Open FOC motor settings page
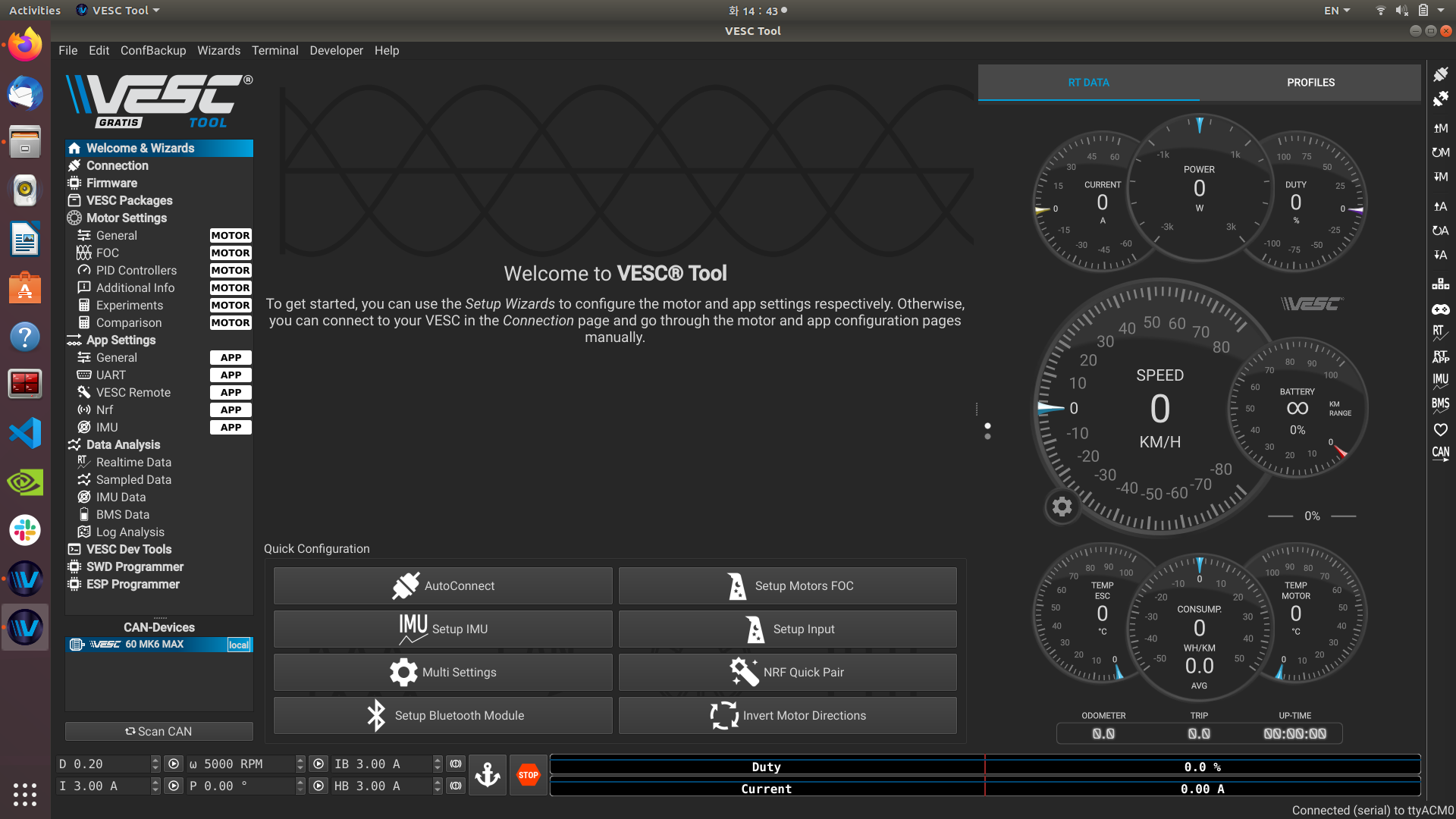This screenshot has height=819, width=1456. pyautogui.click(x=159, y=253)
